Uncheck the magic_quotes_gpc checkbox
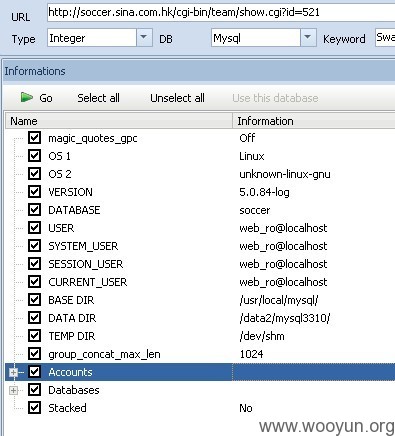This screenshot has width=395, height=436. point(34,138)
